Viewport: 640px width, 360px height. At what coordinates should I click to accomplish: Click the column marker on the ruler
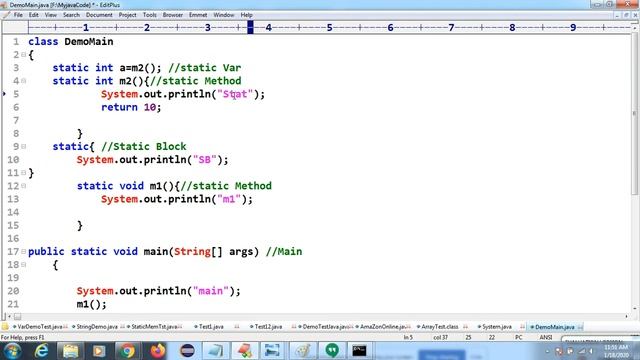click(250, 27)
